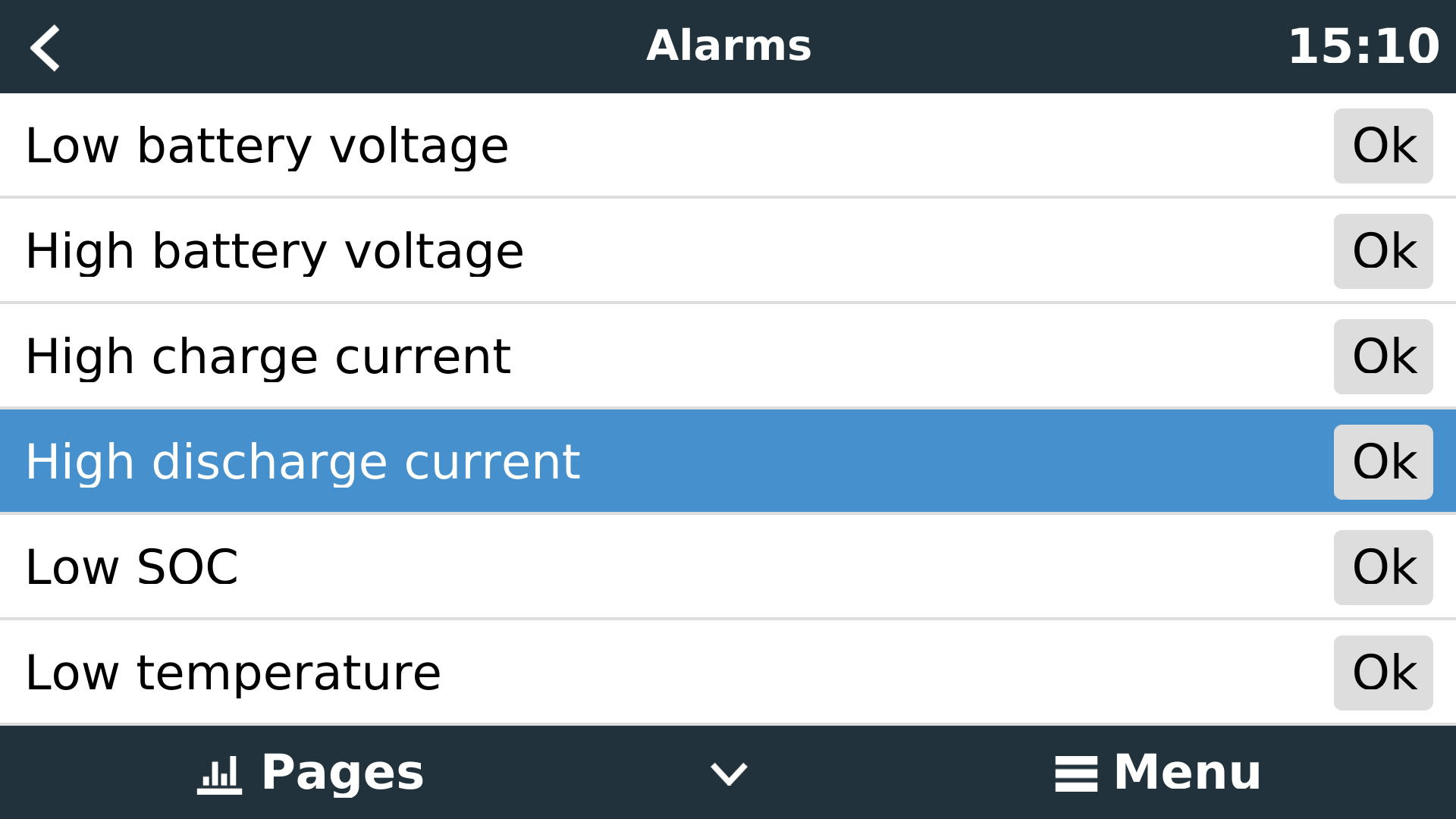The width and height of the screenshot is (1456, 819).
Task: Click Ok next to Low SOC
Action: [x=1382, y=567]
